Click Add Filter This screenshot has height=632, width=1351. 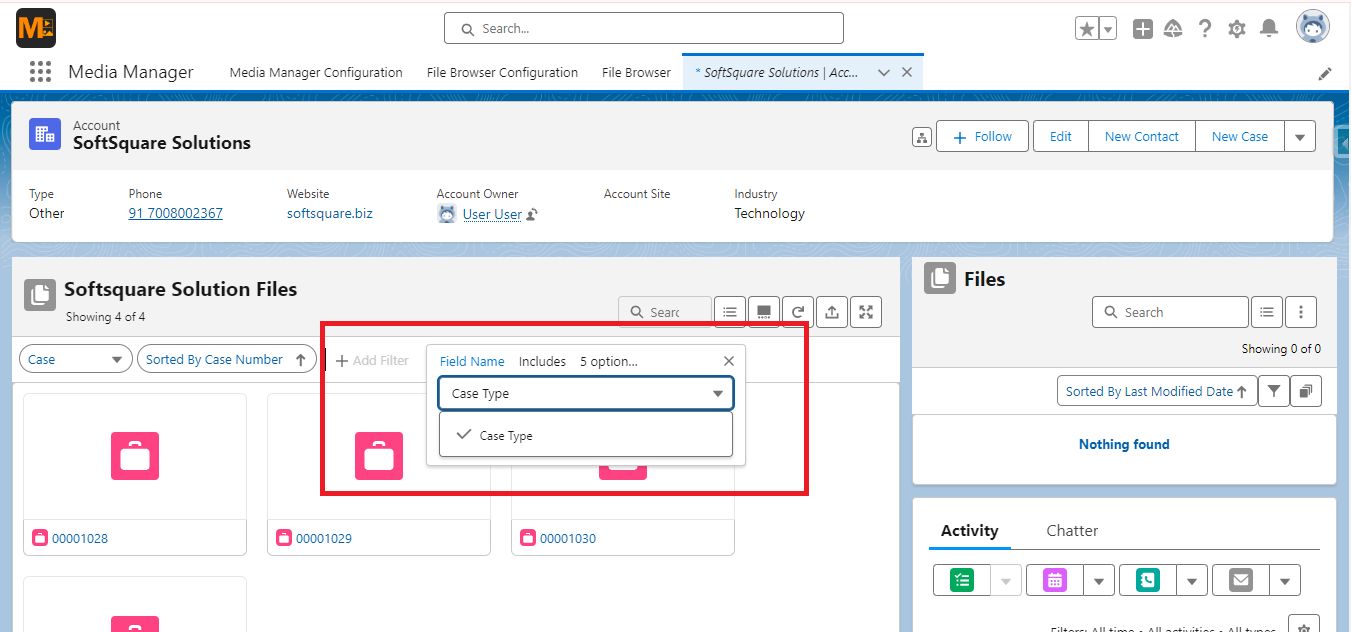372,360
